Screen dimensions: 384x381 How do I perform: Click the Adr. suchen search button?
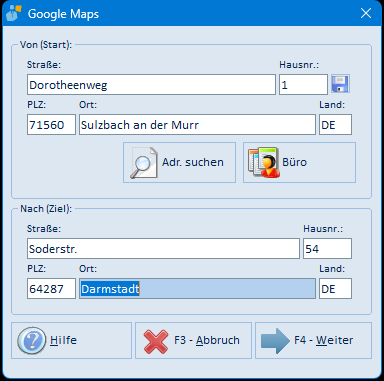[179, 162]
